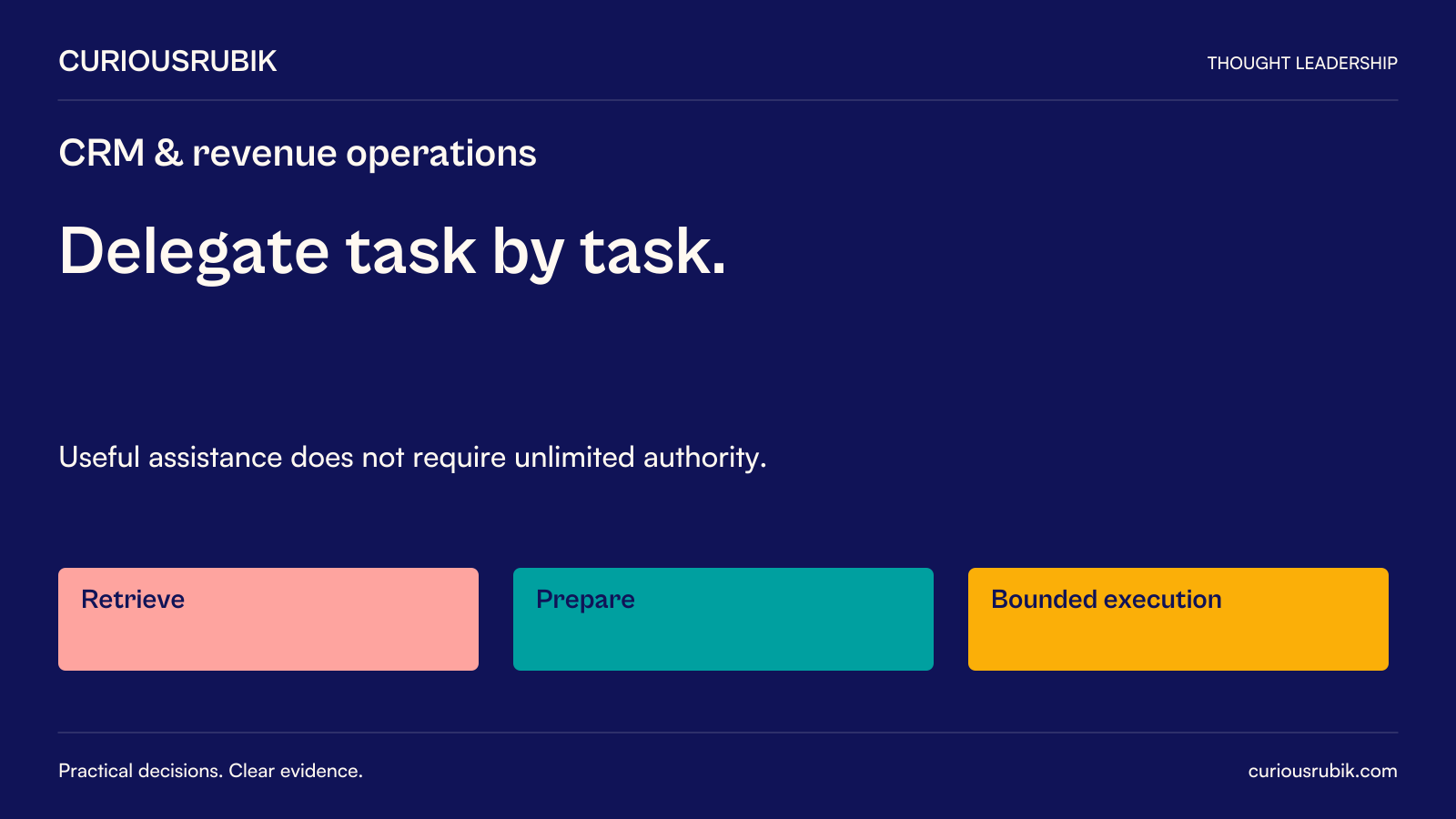Image resolution: width=1456 pixels, height=819 pixels.
Task: Select the pink Retrieve card
Action: click(x=268, y=619)
